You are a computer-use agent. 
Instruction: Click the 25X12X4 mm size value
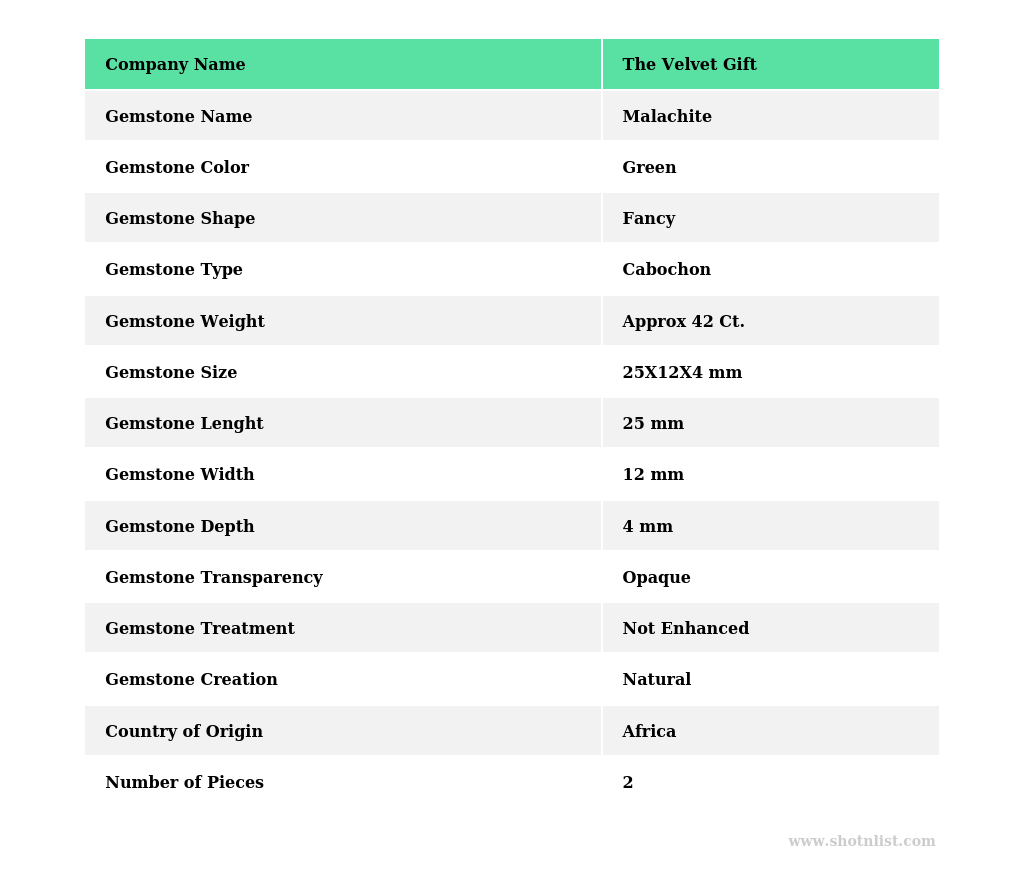pos(682,373)
